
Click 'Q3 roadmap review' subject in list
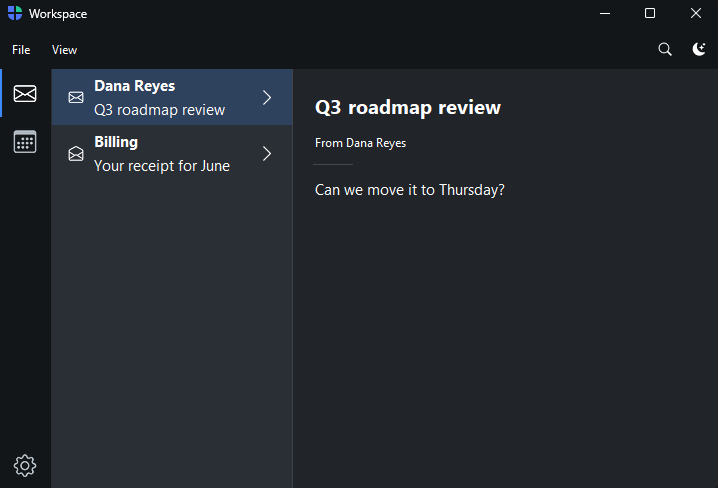[x=159, y=110]
